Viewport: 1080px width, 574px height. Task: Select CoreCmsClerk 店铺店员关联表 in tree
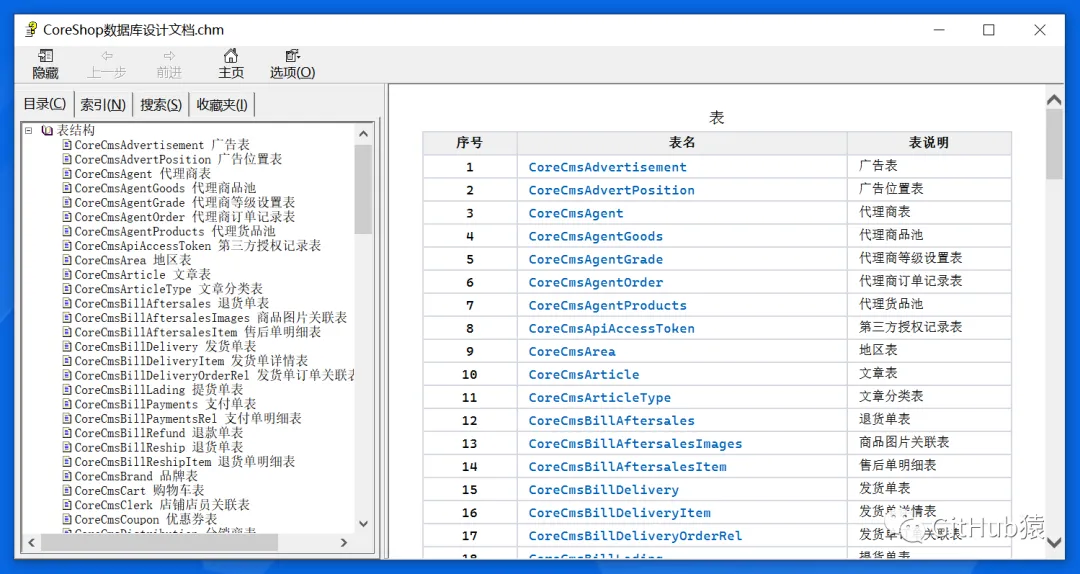point(162,505)
